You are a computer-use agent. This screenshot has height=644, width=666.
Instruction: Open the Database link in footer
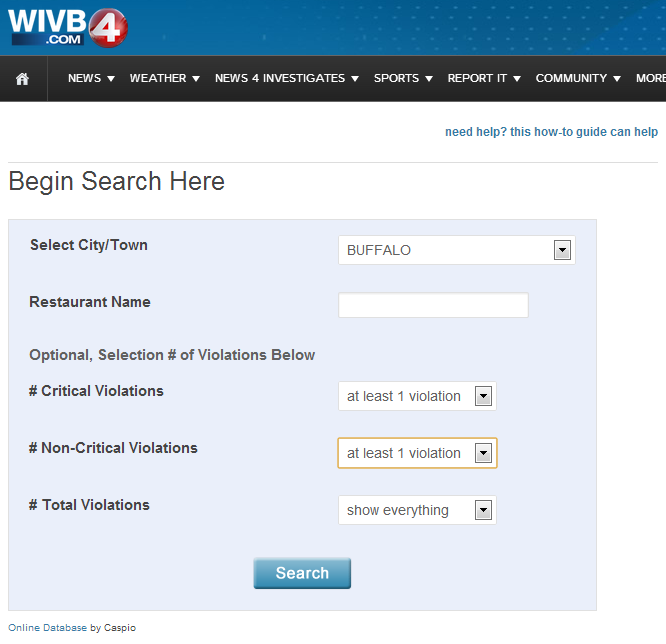[x=64, y=628]
